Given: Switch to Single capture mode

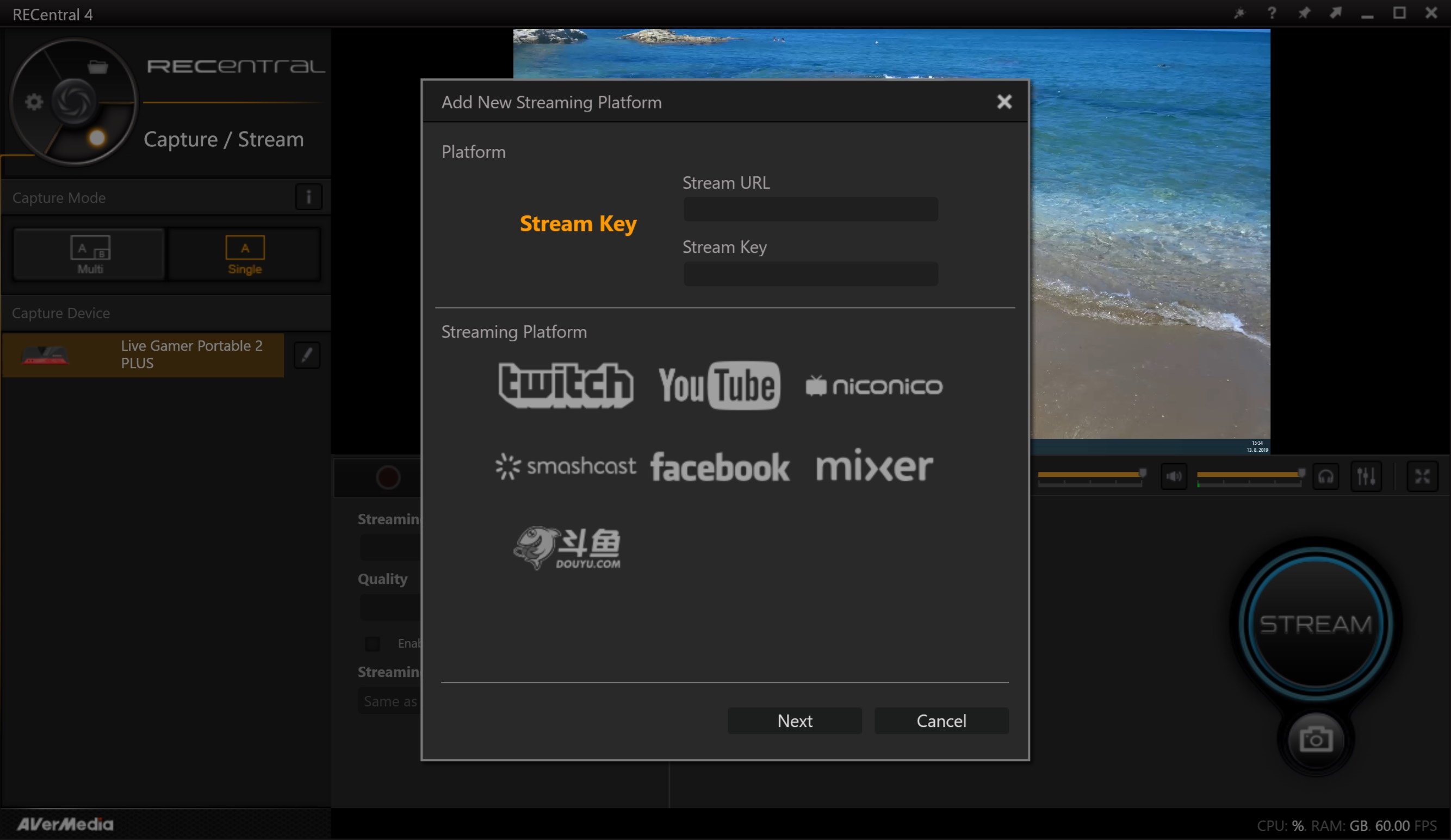Looking at the screenshot, I should click(244, 254).
